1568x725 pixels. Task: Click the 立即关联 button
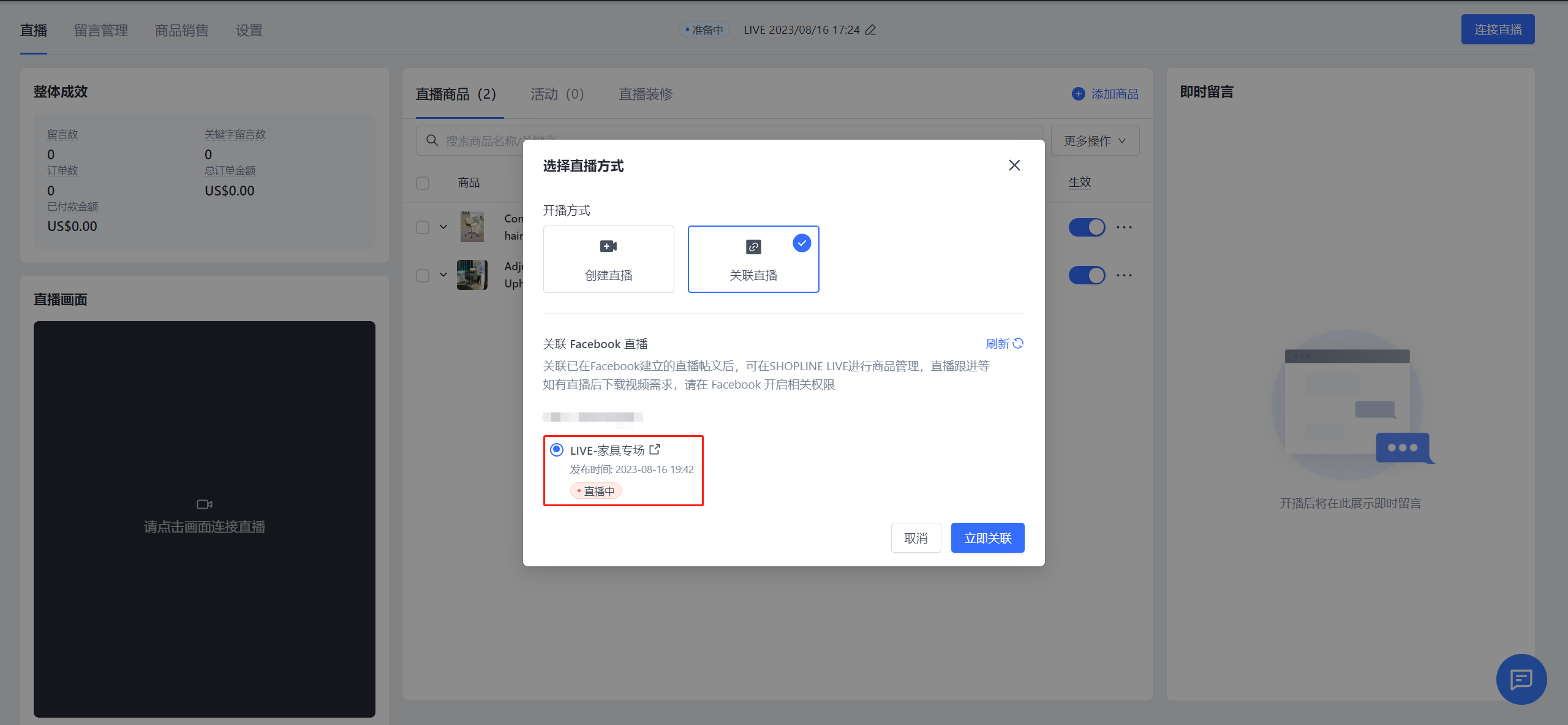(x=987, y=537)
